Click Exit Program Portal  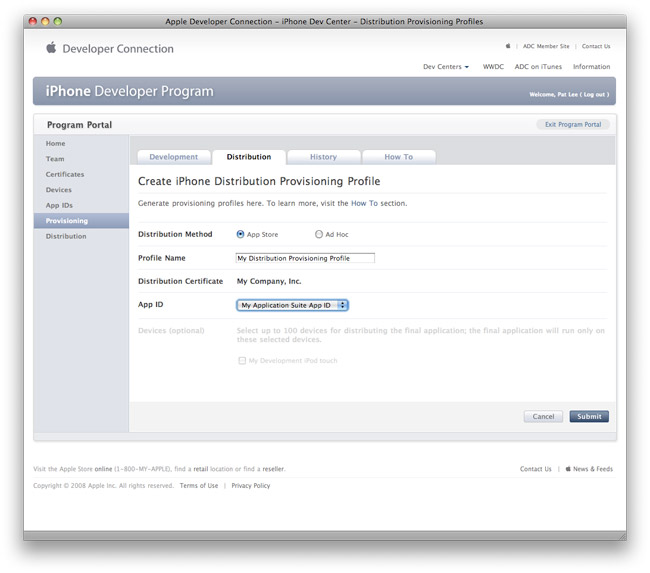click(x=573, y=124)
